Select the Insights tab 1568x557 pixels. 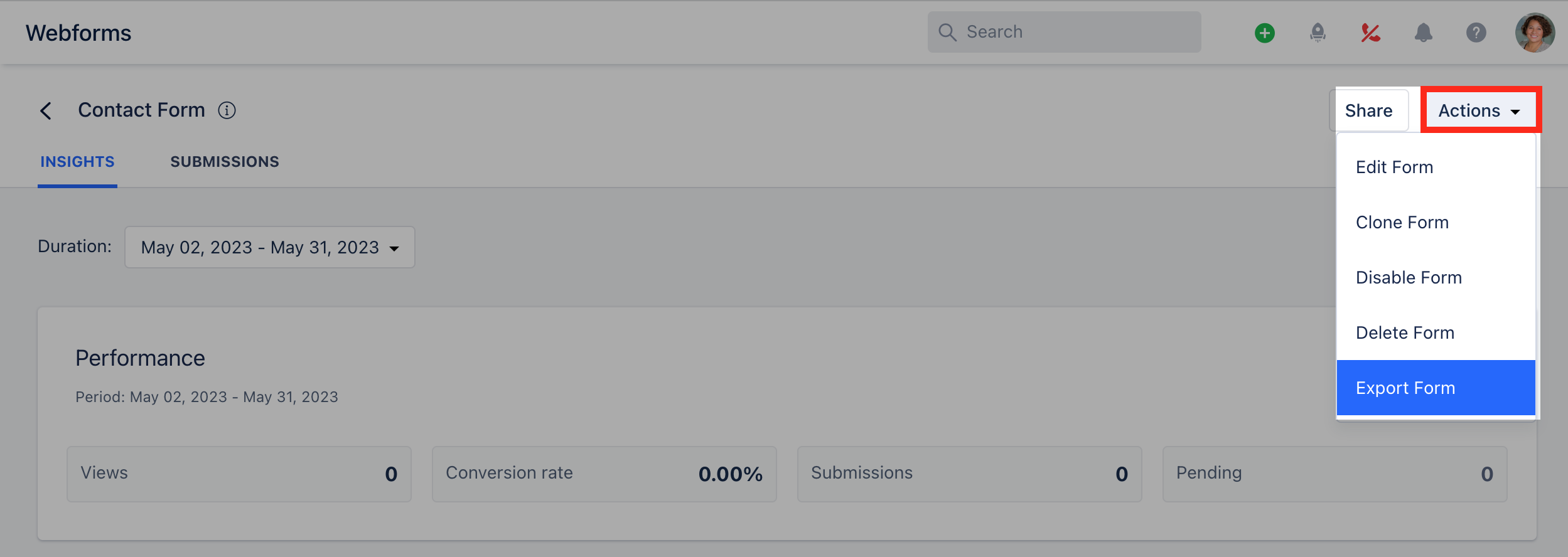77,162
